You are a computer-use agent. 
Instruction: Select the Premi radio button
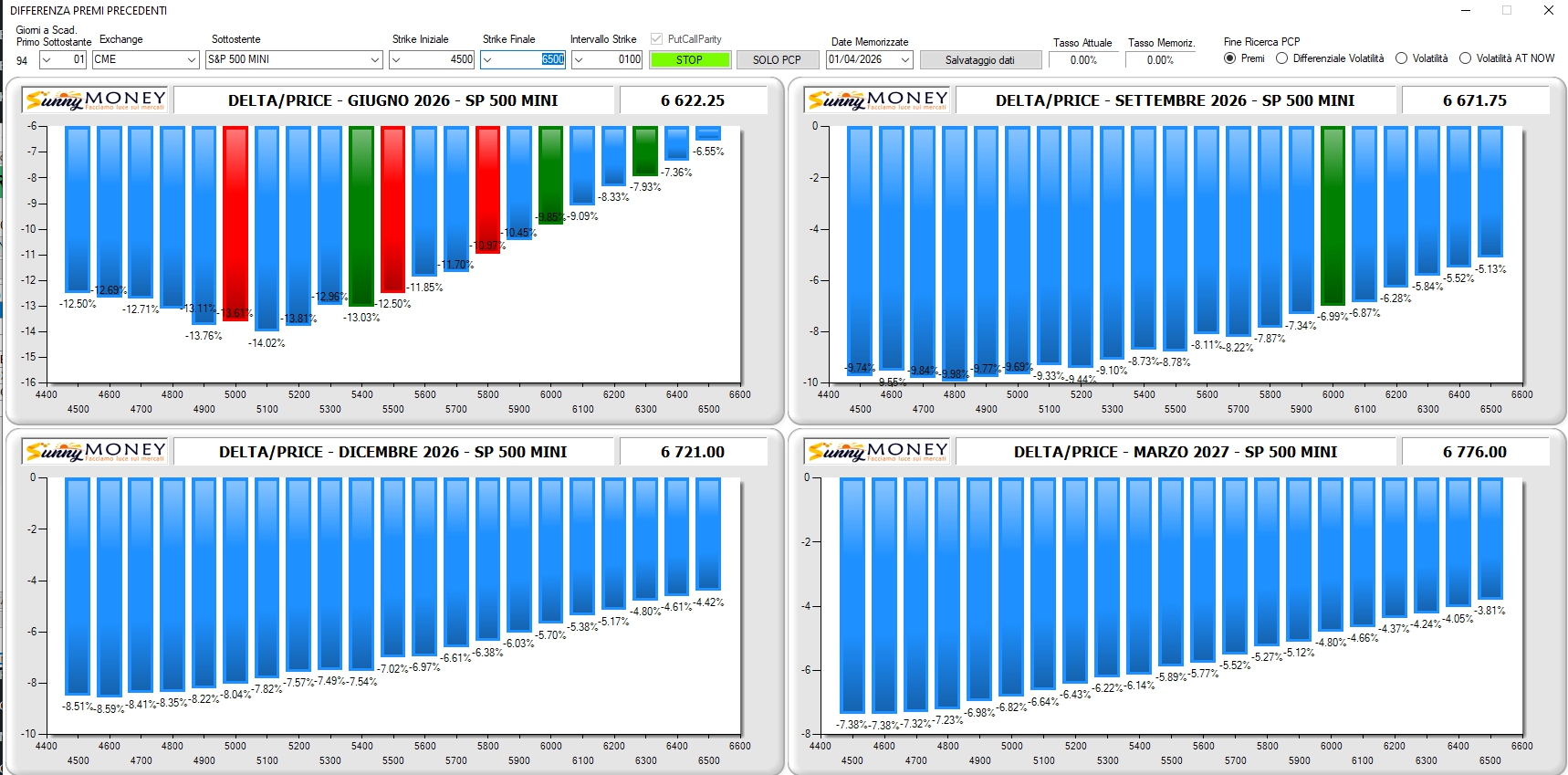(x=1230, y=58)
